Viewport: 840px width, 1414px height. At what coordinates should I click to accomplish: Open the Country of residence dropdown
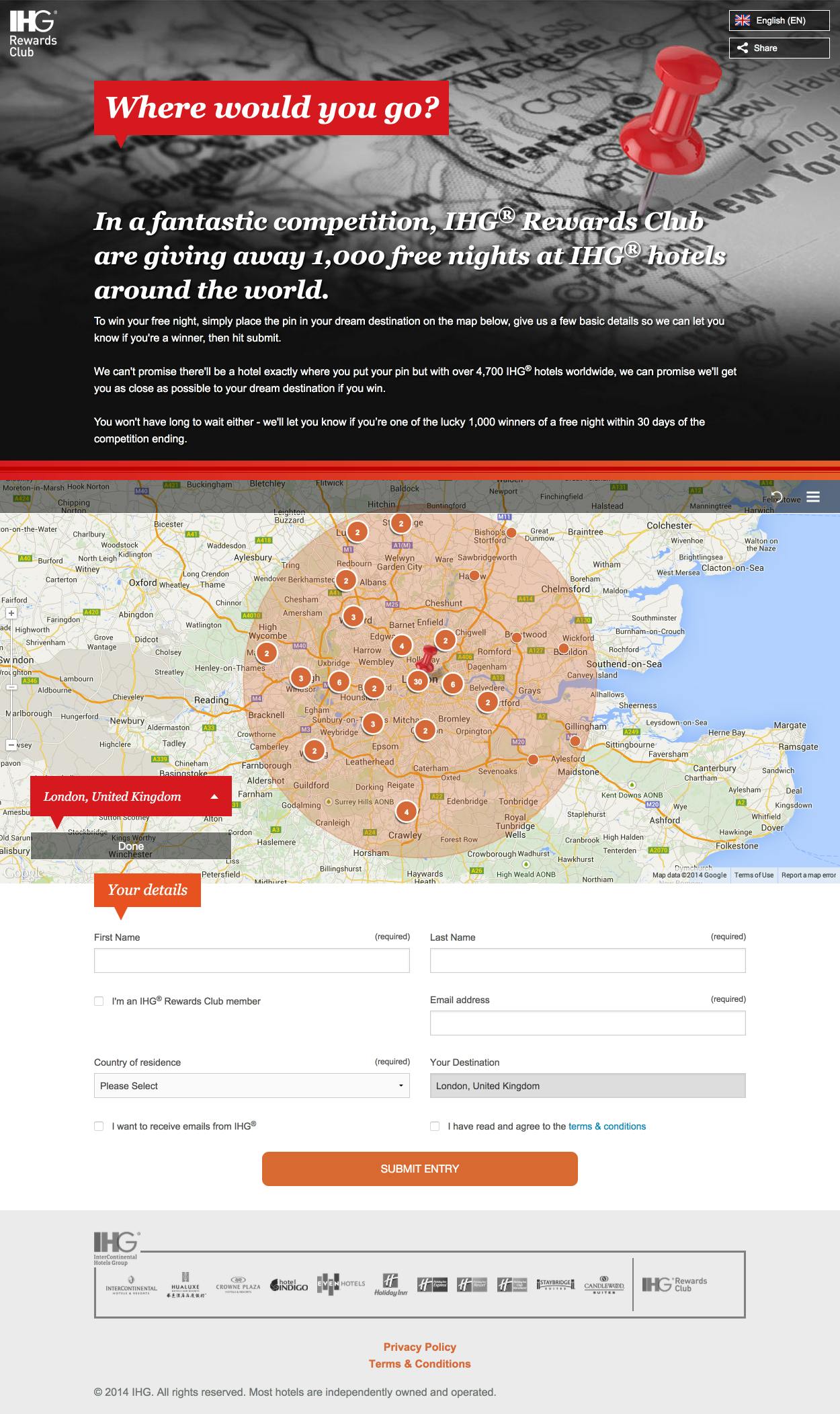coord(252,1086)
